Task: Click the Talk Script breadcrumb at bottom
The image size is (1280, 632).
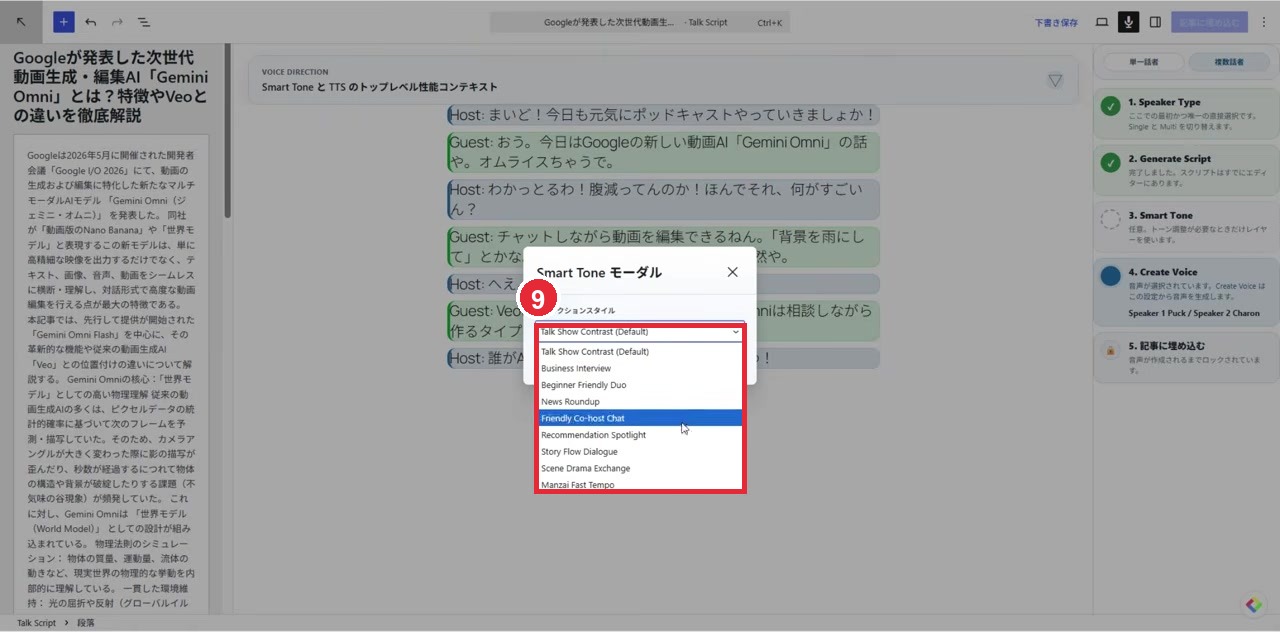Action: click(x=36, y=623)
